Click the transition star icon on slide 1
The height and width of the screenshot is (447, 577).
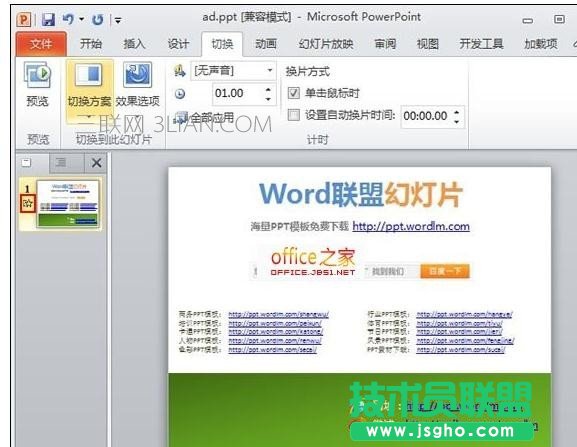click(x=28, y=203)
